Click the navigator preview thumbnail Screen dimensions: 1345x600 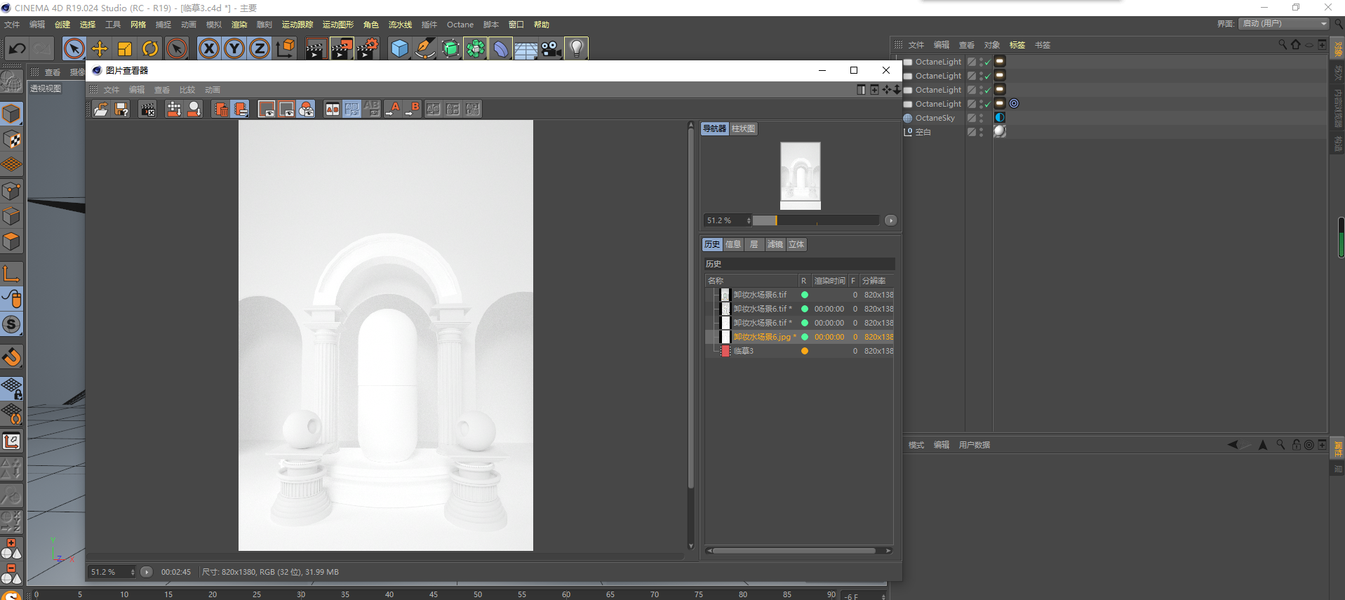800,176
